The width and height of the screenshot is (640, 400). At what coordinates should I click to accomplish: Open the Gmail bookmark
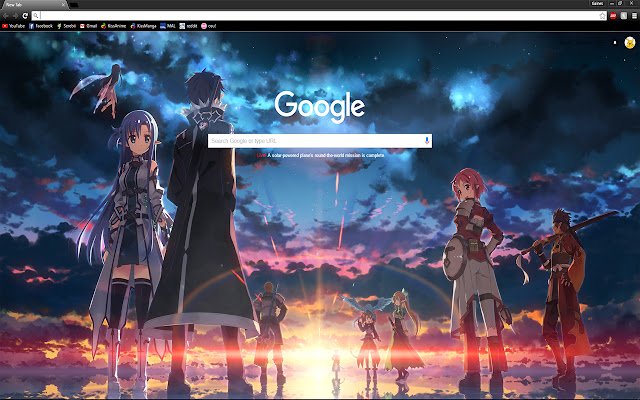point(89,26)
